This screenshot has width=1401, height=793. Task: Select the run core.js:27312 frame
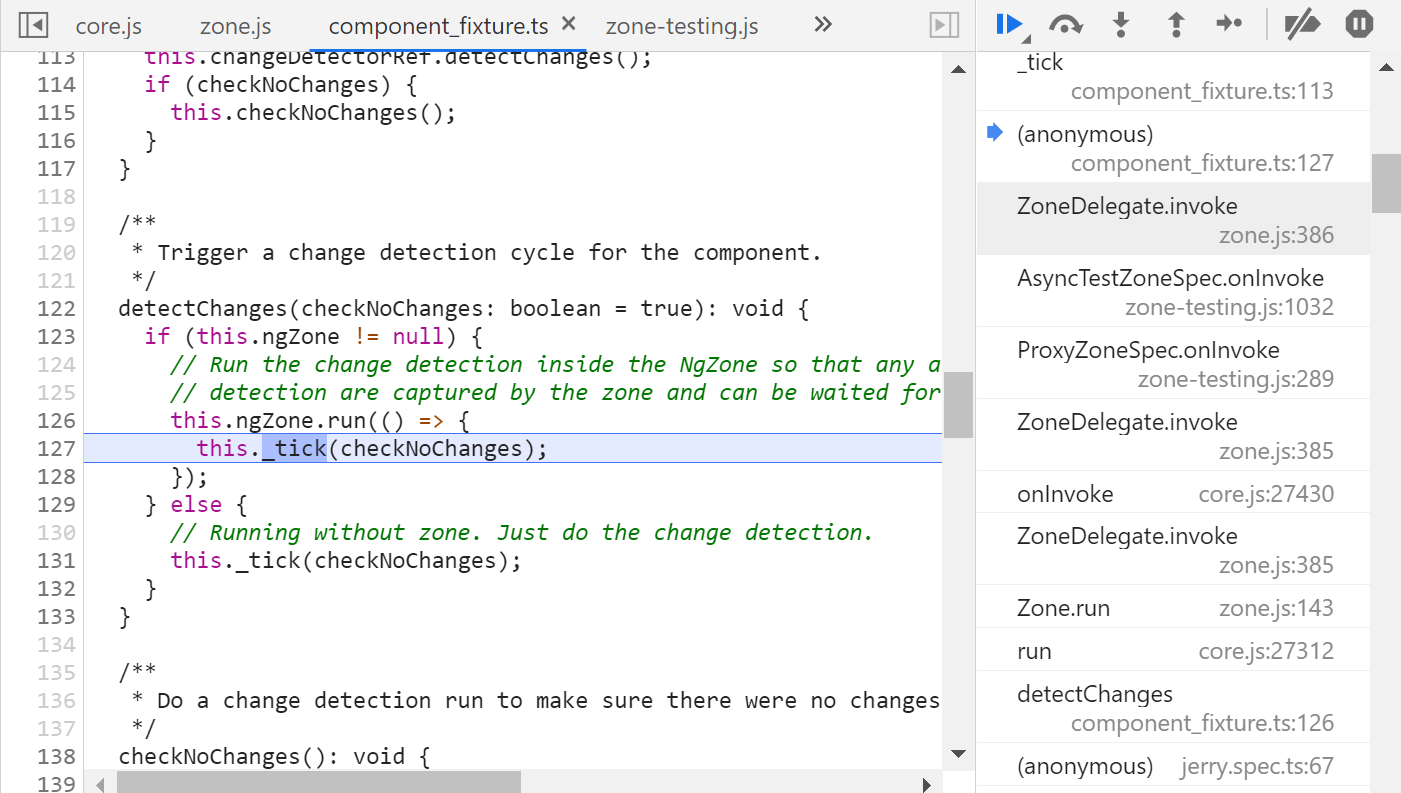pyautogui.click(x=1173, y=650)
